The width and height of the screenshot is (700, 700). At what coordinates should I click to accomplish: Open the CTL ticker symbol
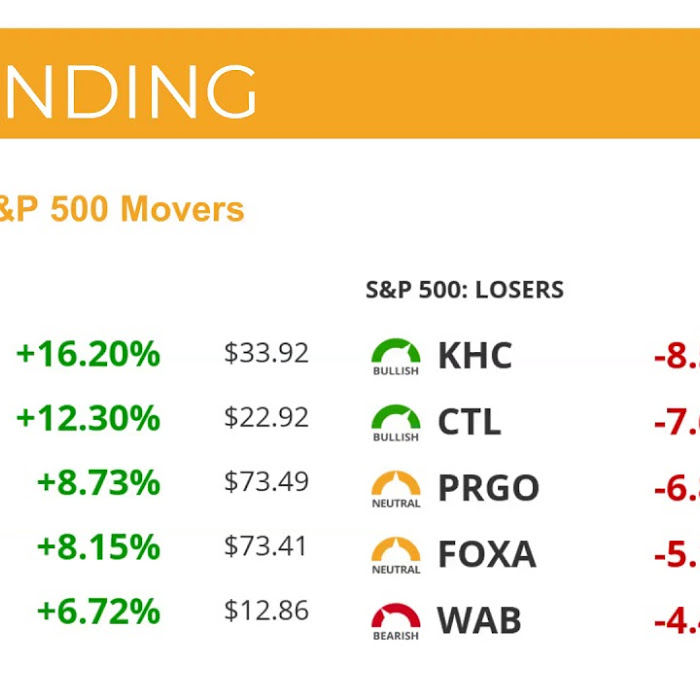pyautogui.click(x=469, y=421)
